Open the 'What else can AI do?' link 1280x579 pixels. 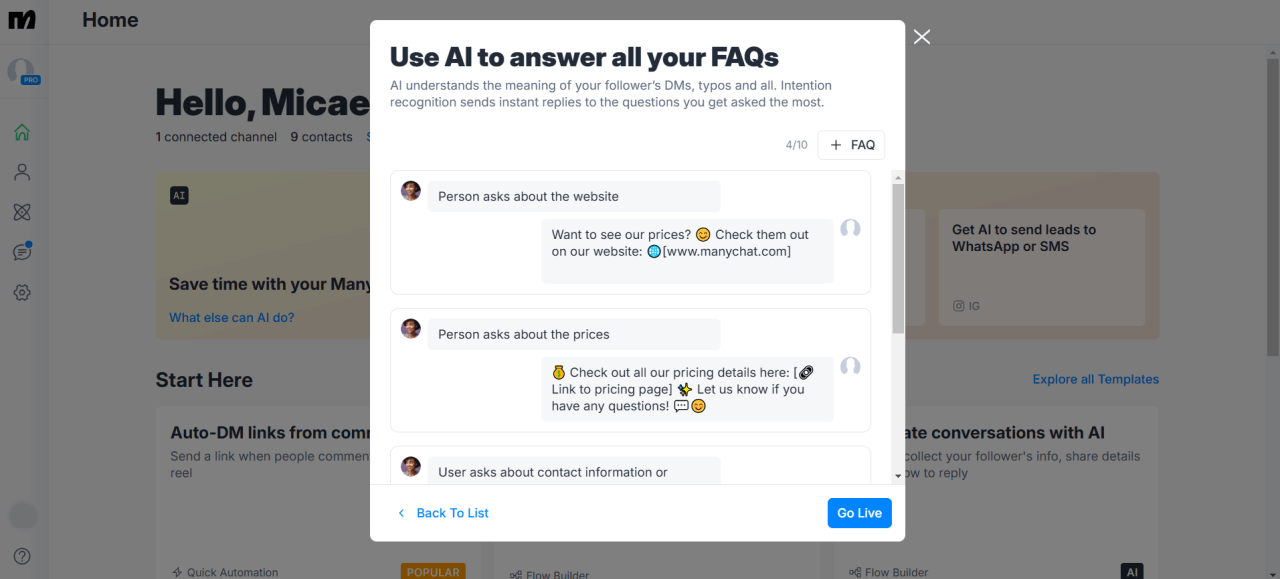(231, 317)
